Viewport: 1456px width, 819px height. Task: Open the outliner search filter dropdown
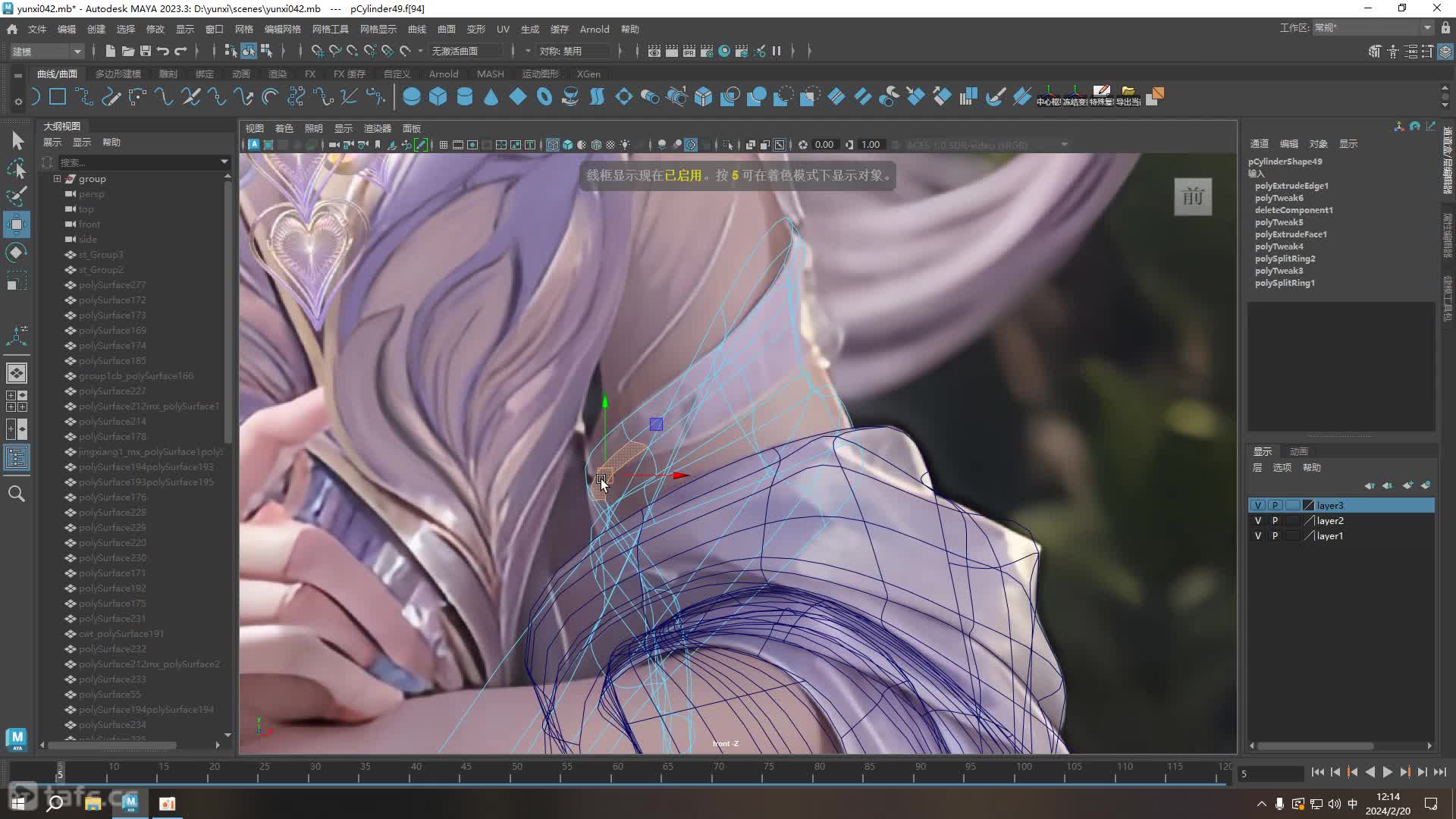(224, 162)
